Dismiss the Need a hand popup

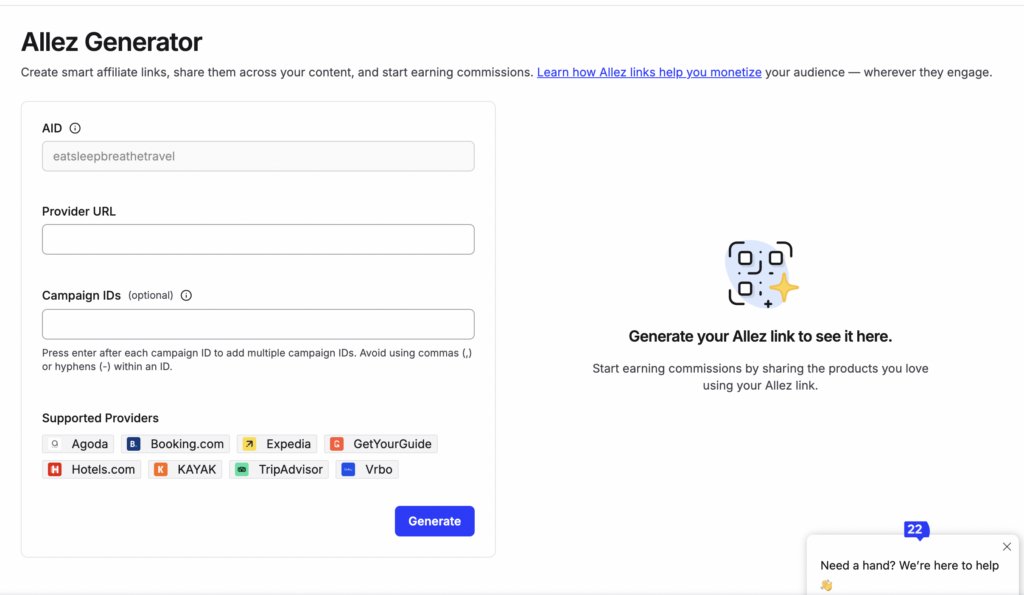click(1006, 547)
